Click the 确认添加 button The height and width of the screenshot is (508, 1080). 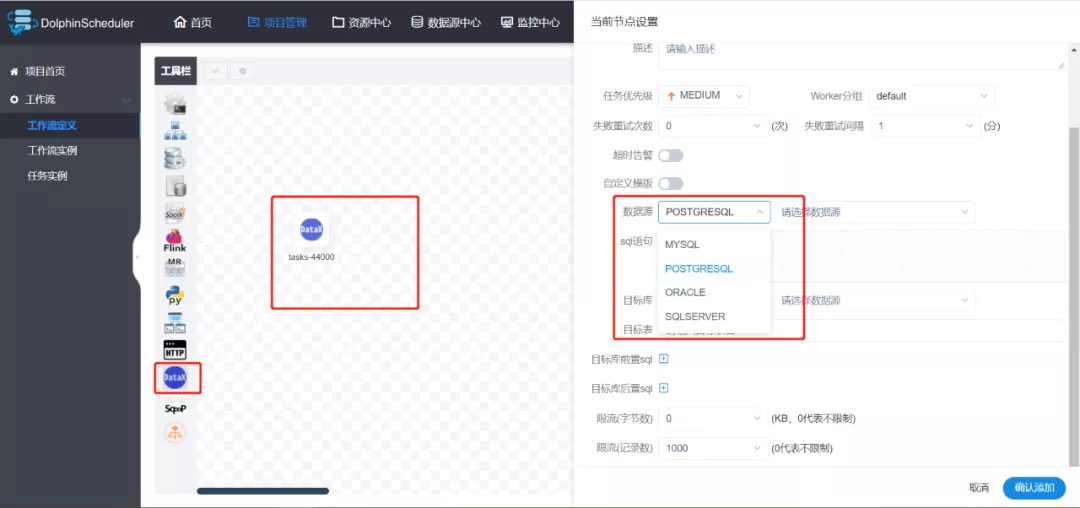click(1035, 488)
